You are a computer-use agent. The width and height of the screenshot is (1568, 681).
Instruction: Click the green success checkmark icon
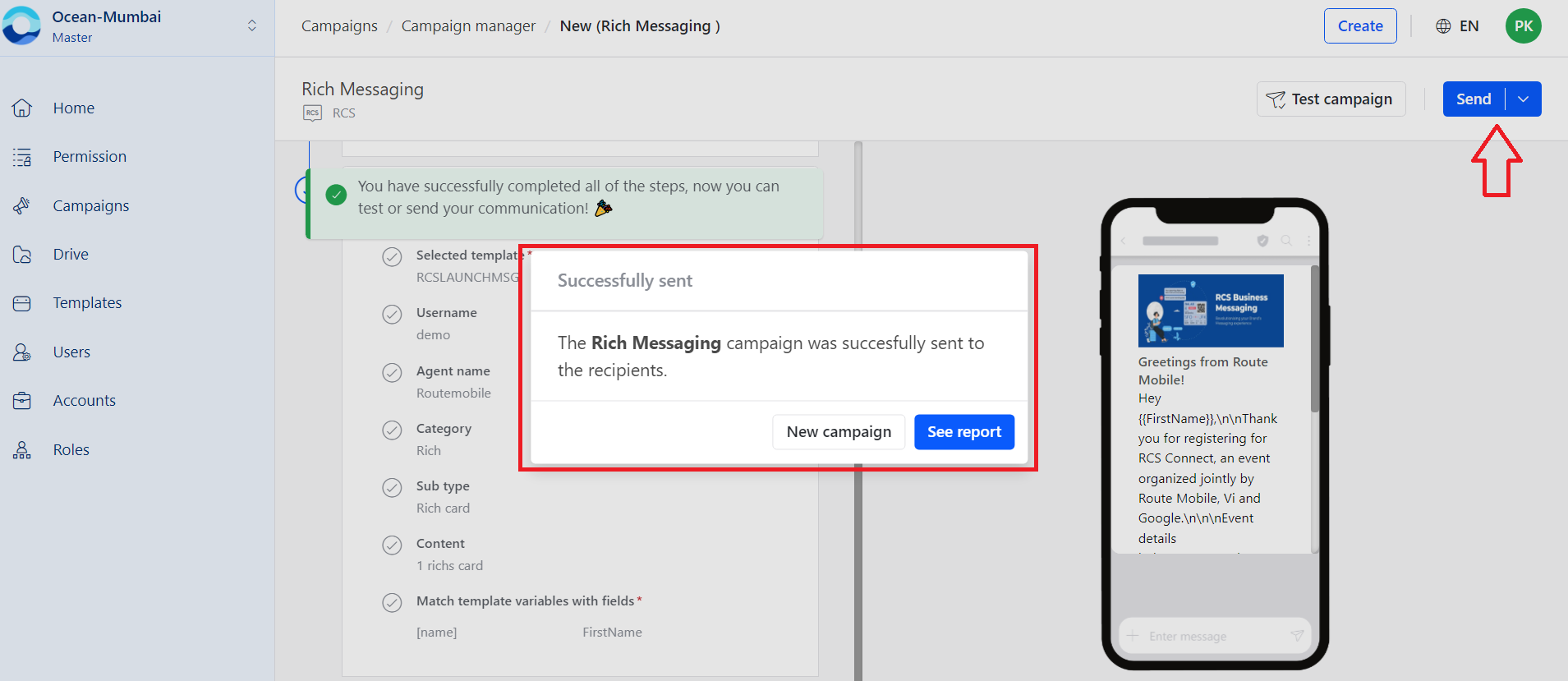coord(336,196)
